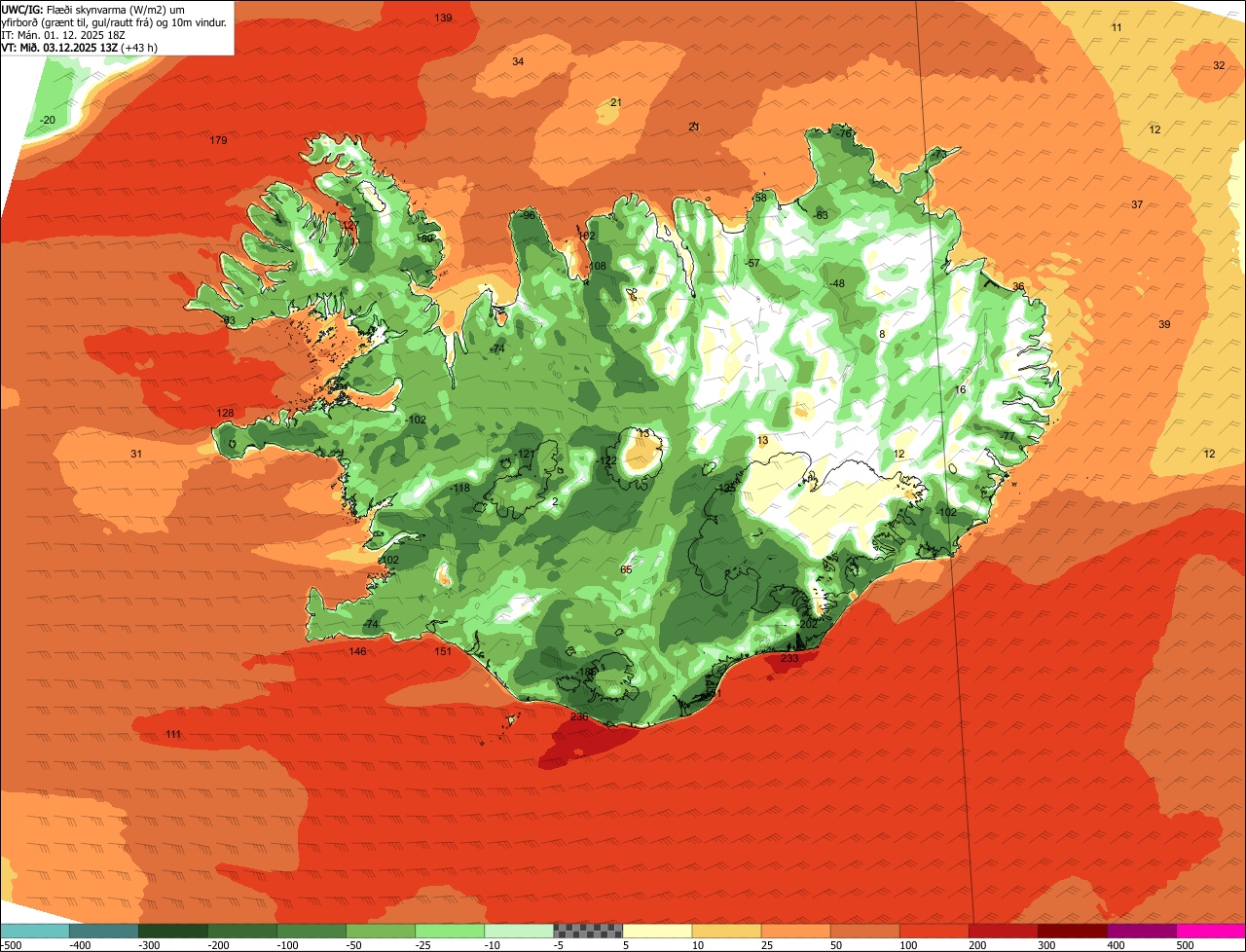Pick the dark red 300 to 400 swatch
1246x952 pixels.
click(x=1072, y=931)
